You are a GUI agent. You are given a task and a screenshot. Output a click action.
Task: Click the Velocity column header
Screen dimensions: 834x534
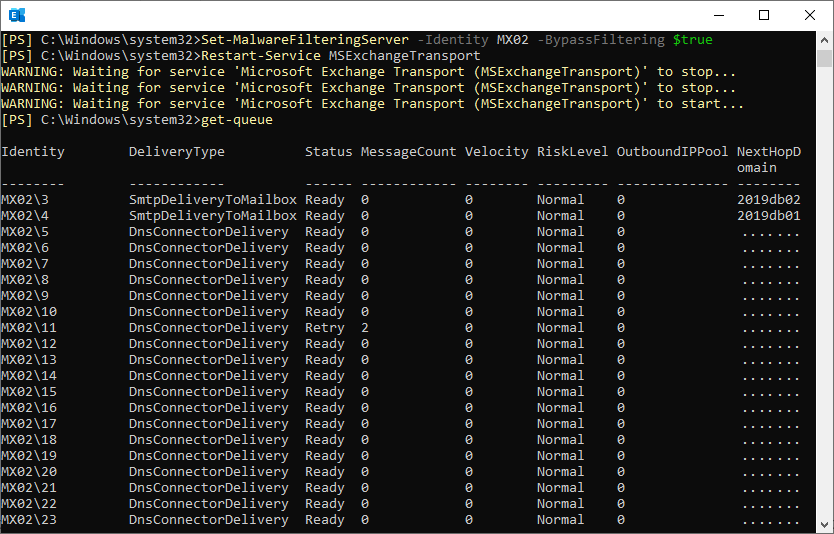coord(496,152)
